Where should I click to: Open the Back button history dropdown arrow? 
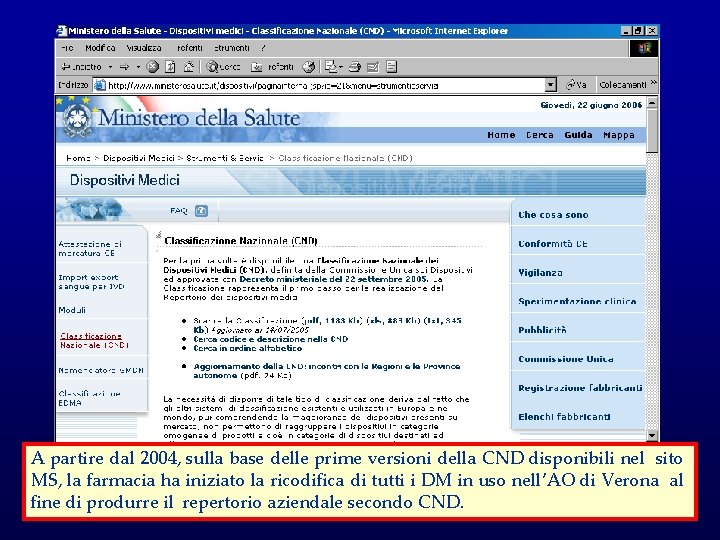(110, 67)
